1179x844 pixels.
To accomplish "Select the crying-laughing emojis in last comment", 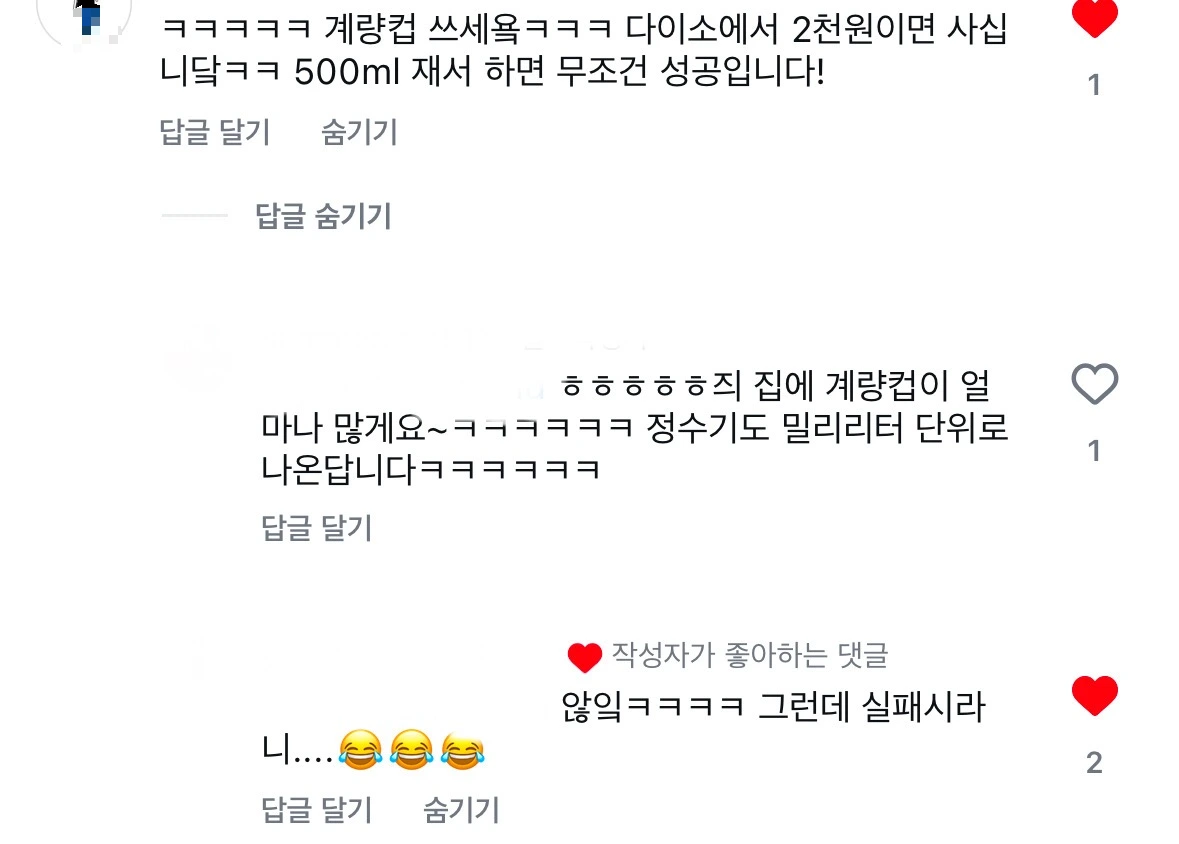I will coord(411,749).
